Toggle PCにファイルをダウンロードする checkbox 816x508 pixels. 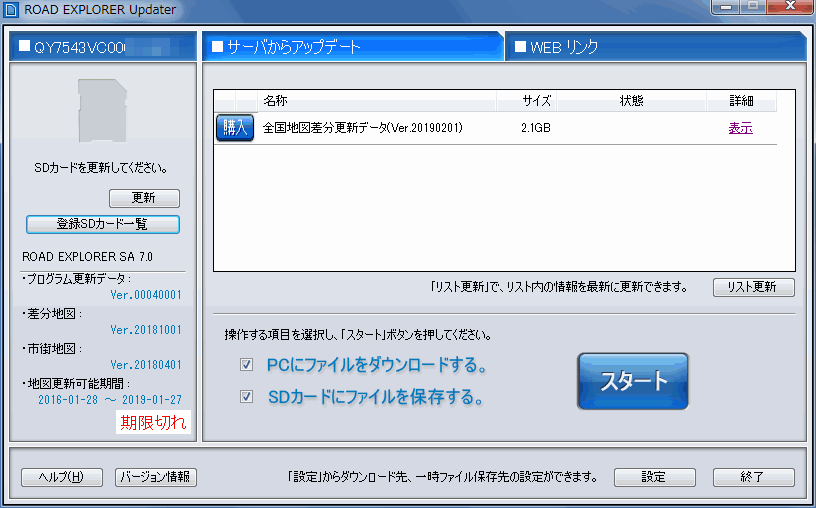pyautogui.click(x=246, y=365)
